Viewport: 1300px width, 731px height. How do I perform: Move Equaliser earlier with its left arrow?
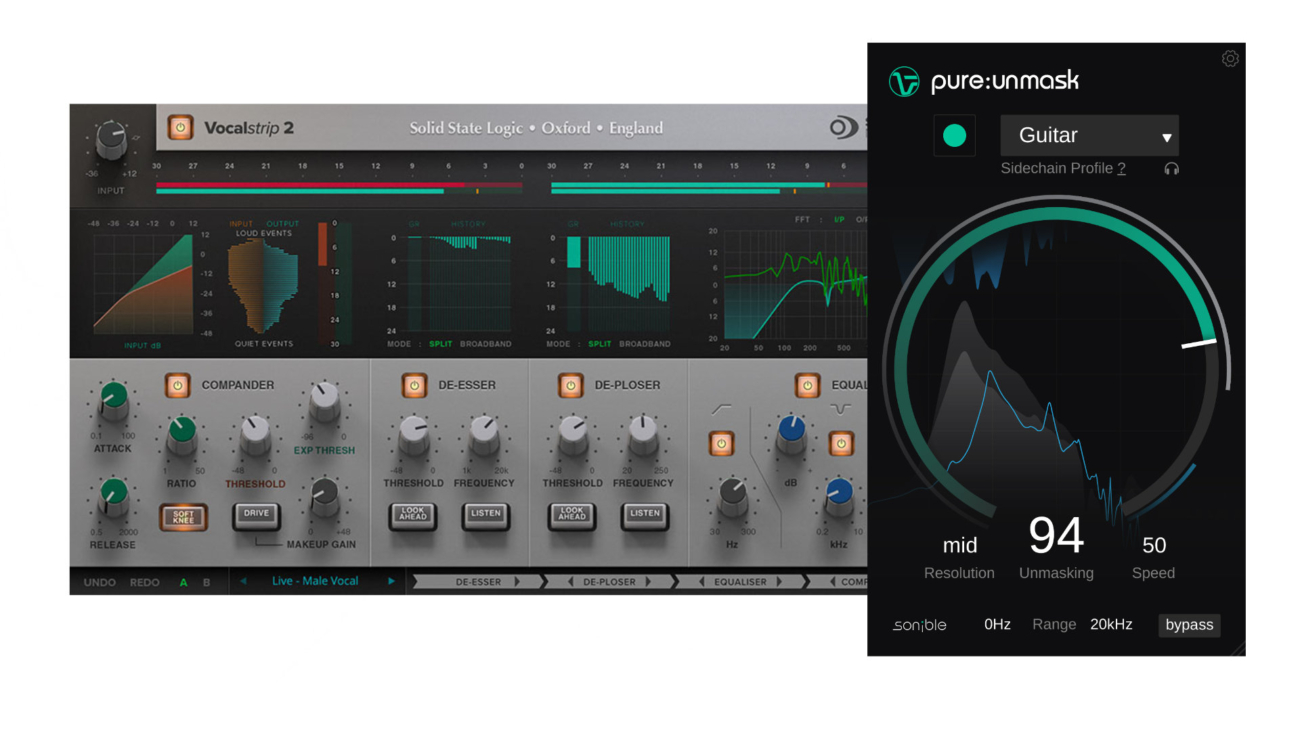click(702, 582)
